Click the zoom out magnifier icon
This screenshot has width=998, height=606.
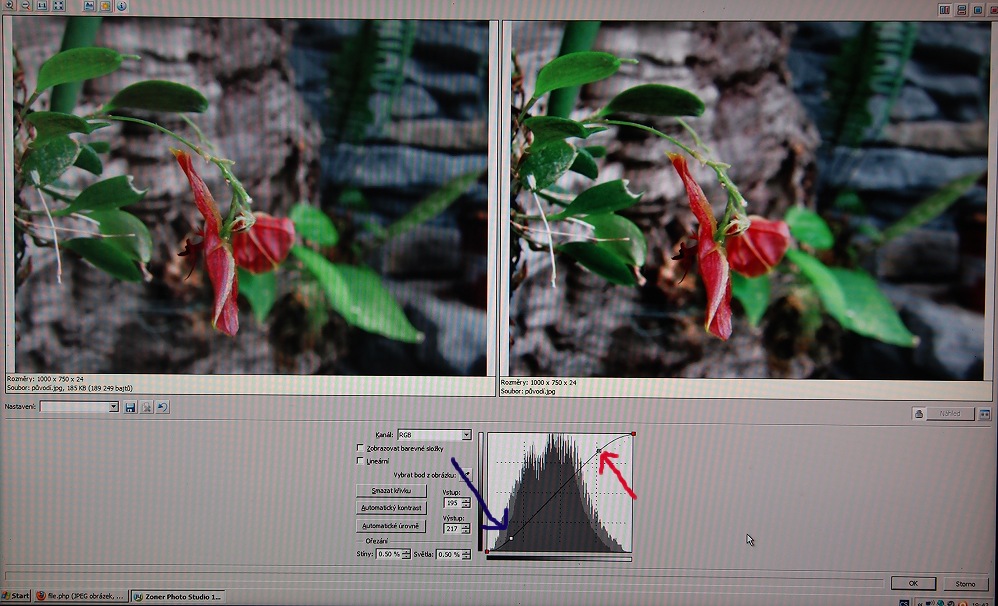[25, 6]
